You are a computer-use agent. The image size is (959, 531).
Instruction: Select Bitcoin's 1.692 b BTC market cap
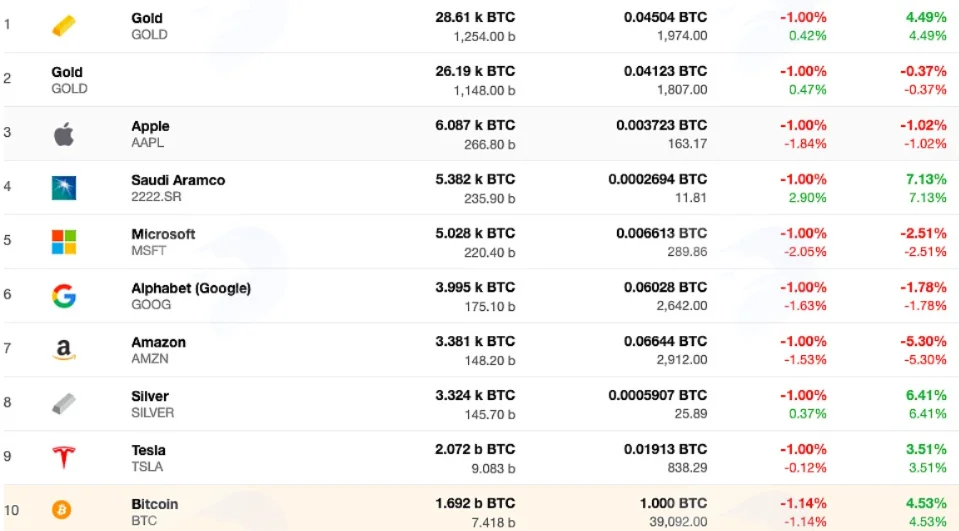coord(475,503)
